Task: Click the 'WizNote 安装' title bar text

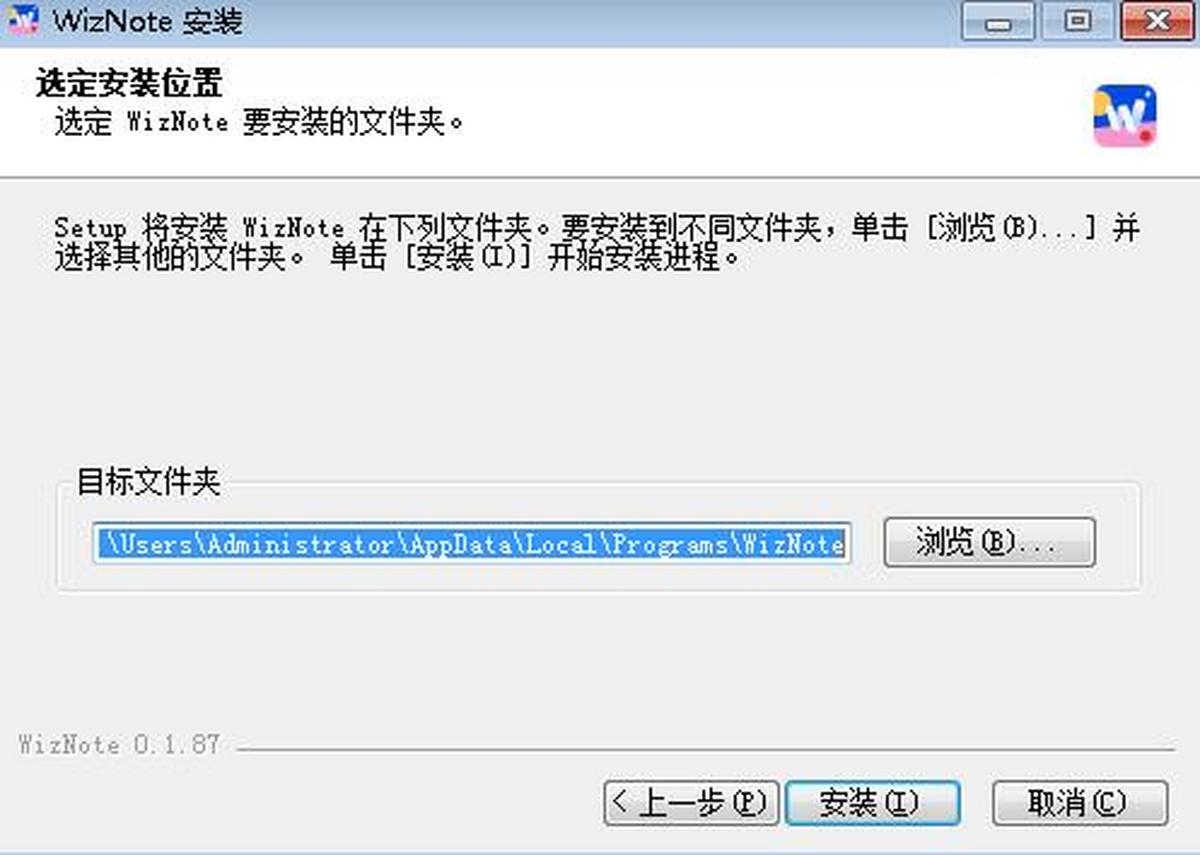Action: 148,21
